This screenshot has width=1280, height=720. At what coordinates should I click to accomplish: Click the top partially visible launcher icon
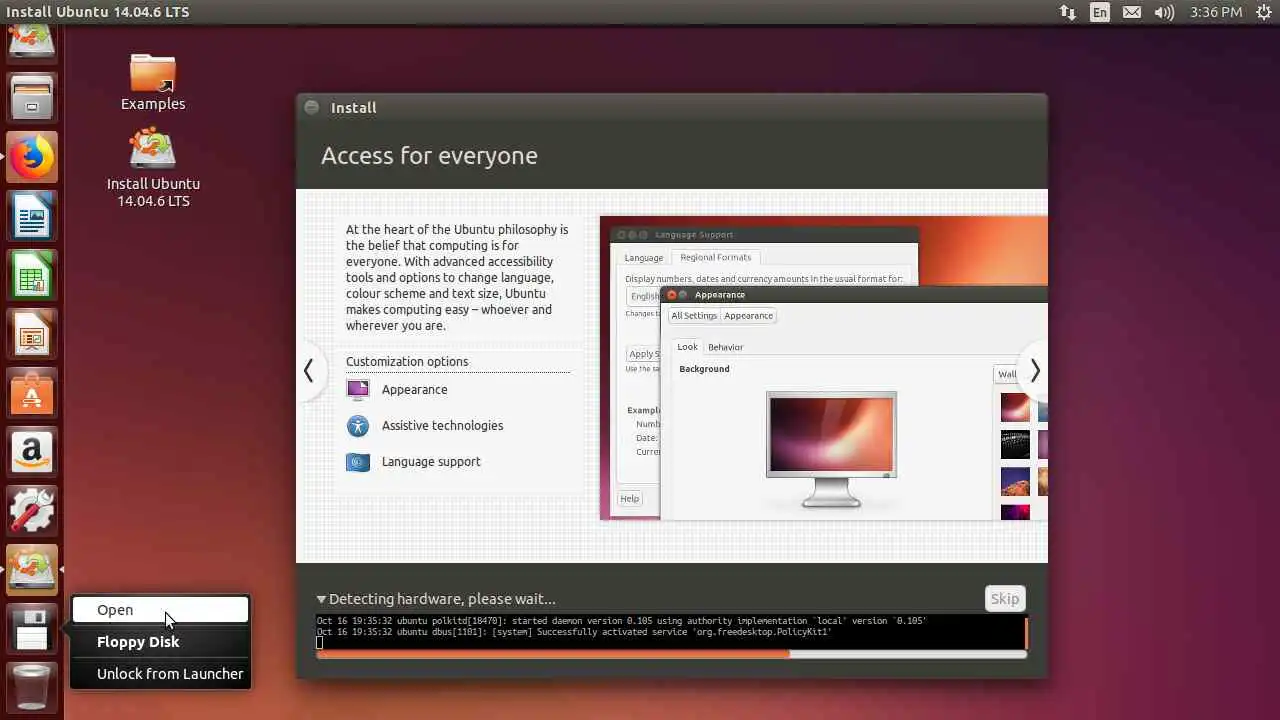(x=32, y=42)
